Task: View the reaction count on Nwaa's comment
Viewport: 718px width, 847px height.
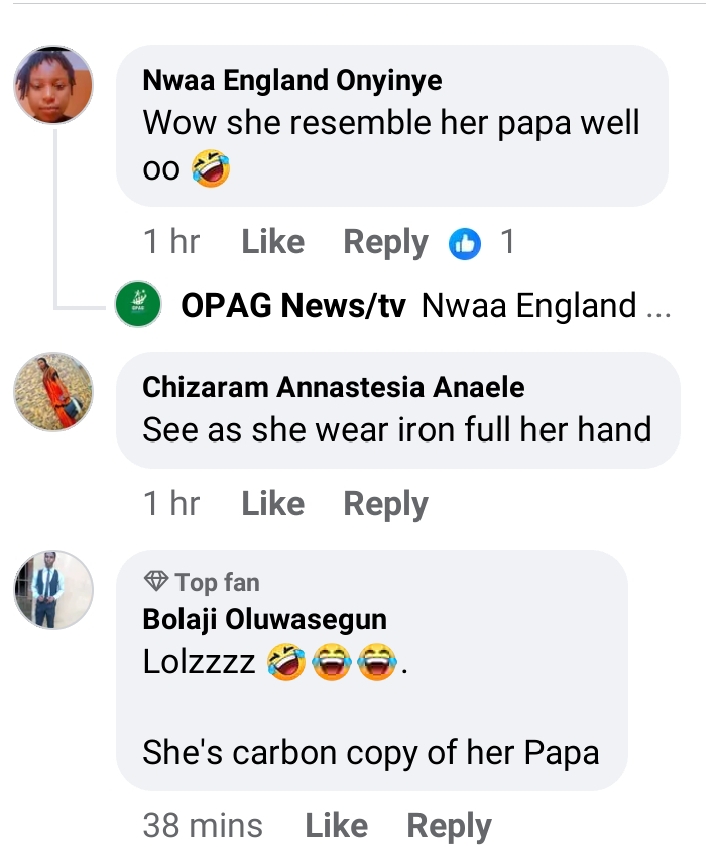Action: [x=507, y=242]
